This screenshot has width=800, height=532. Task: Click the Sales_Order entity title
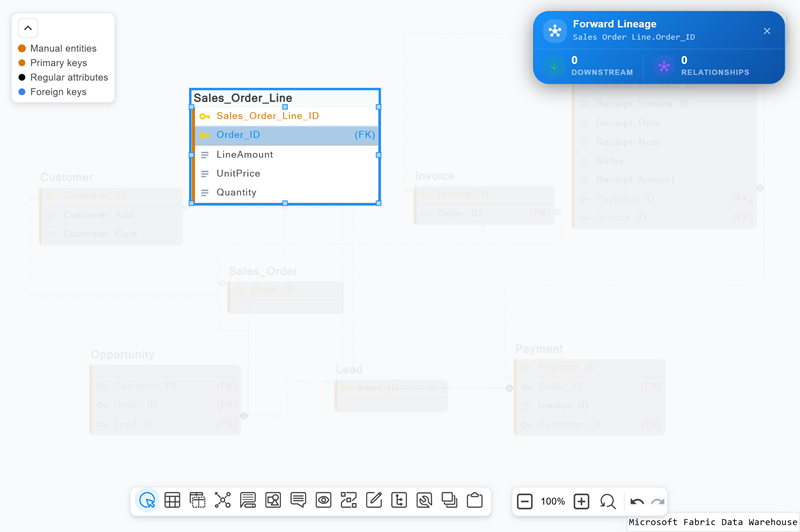coord(263,271)
